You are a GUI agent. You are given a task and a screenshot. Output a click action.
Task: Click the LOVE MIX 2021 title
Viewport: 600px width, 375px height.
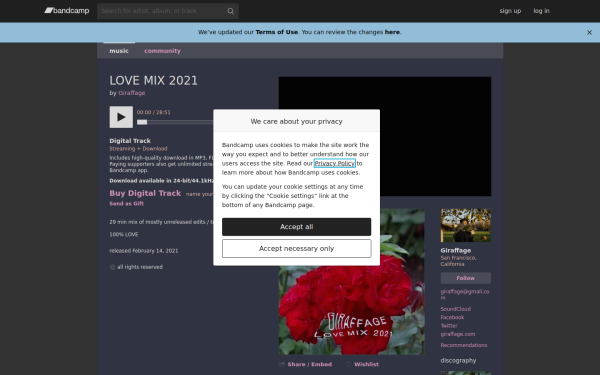(154, 81)
